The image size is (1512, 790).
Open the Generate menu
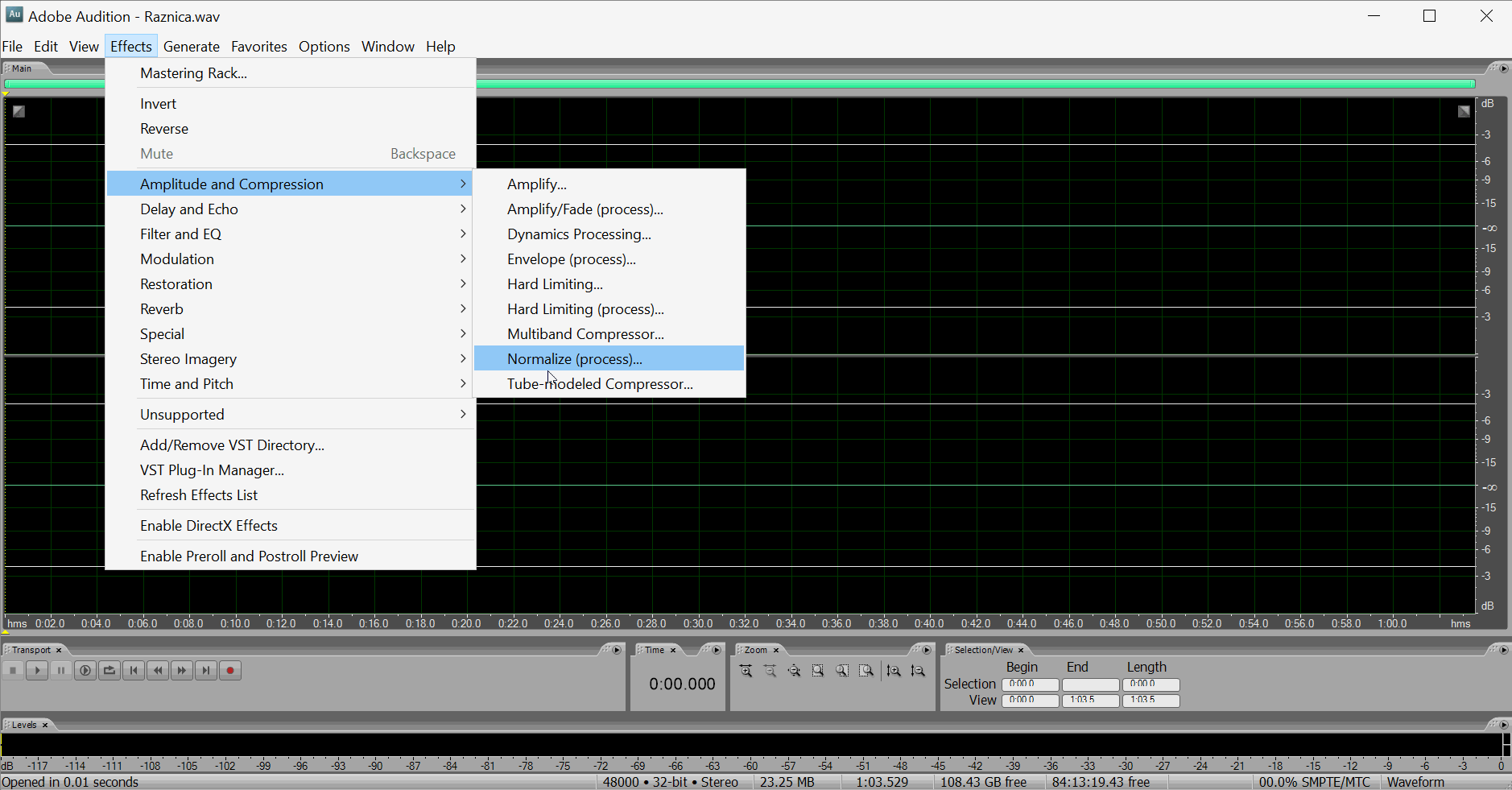(x=192, y=47)
